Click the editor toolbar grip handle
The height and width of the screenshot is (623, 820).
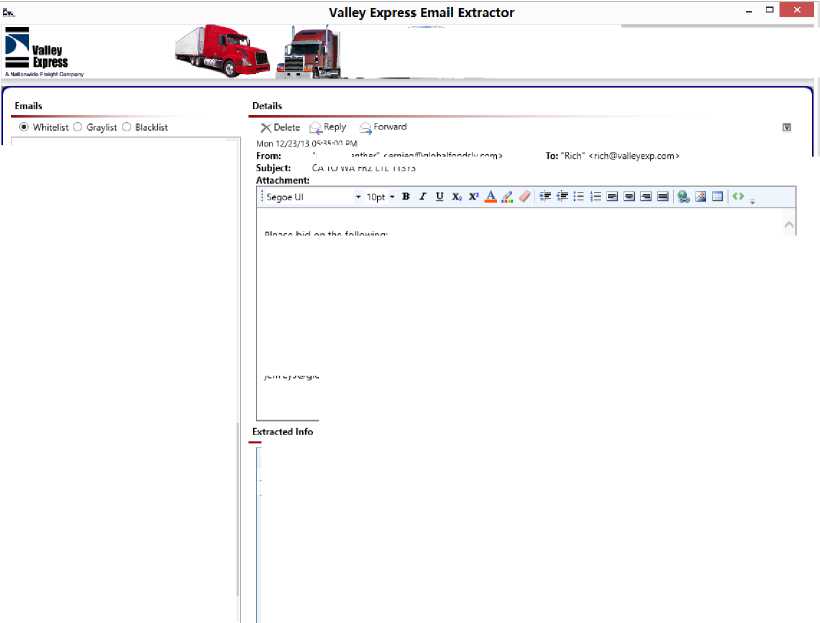click(262, 197)
